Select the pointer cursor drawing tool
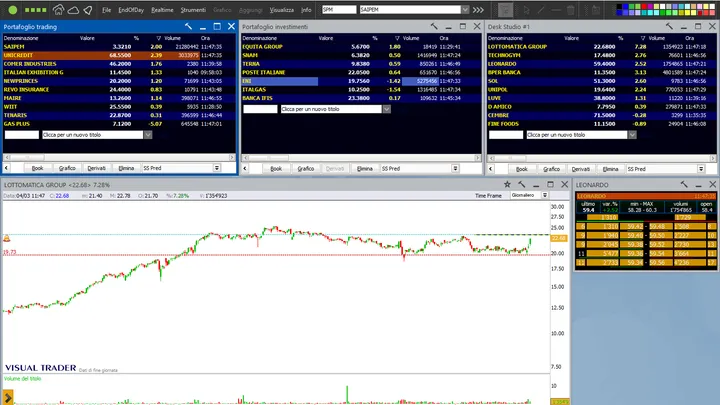720x405 pixels. click(526, 10)
